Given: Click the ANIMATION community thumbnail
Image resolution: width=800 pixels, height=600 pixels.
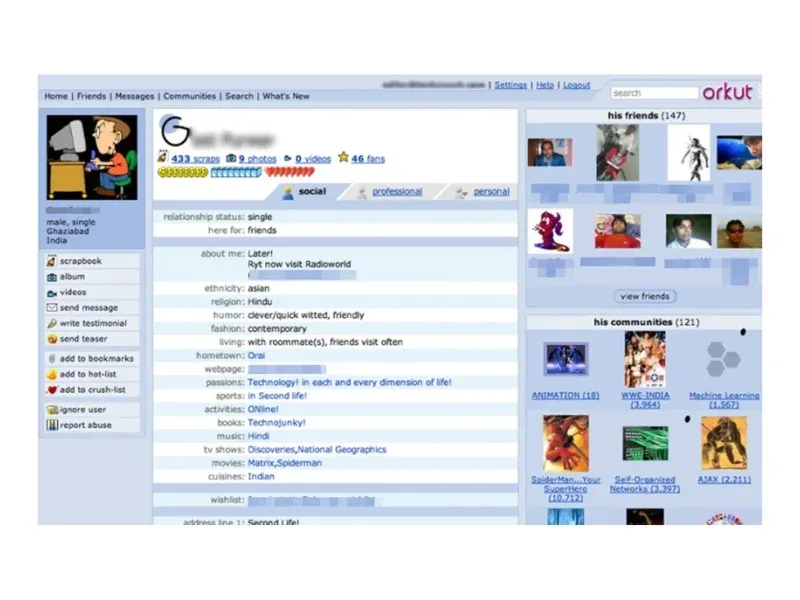Looking at the screenshot, I should tap(566, 359).
